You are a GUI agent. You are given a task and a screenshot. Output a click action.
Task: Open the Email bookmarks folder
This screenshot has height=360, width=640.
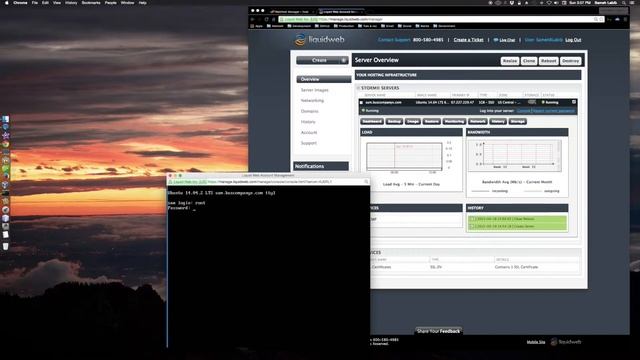(387, 26)
